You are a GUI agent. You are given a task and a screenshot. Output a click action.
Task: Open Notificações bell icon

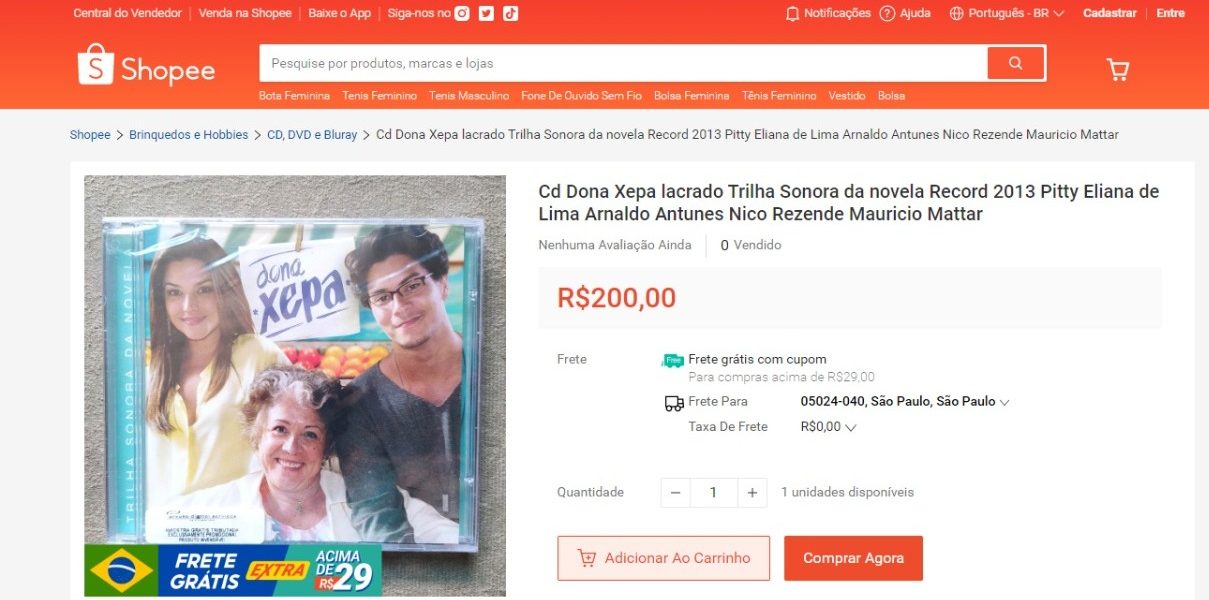(793, 13)
